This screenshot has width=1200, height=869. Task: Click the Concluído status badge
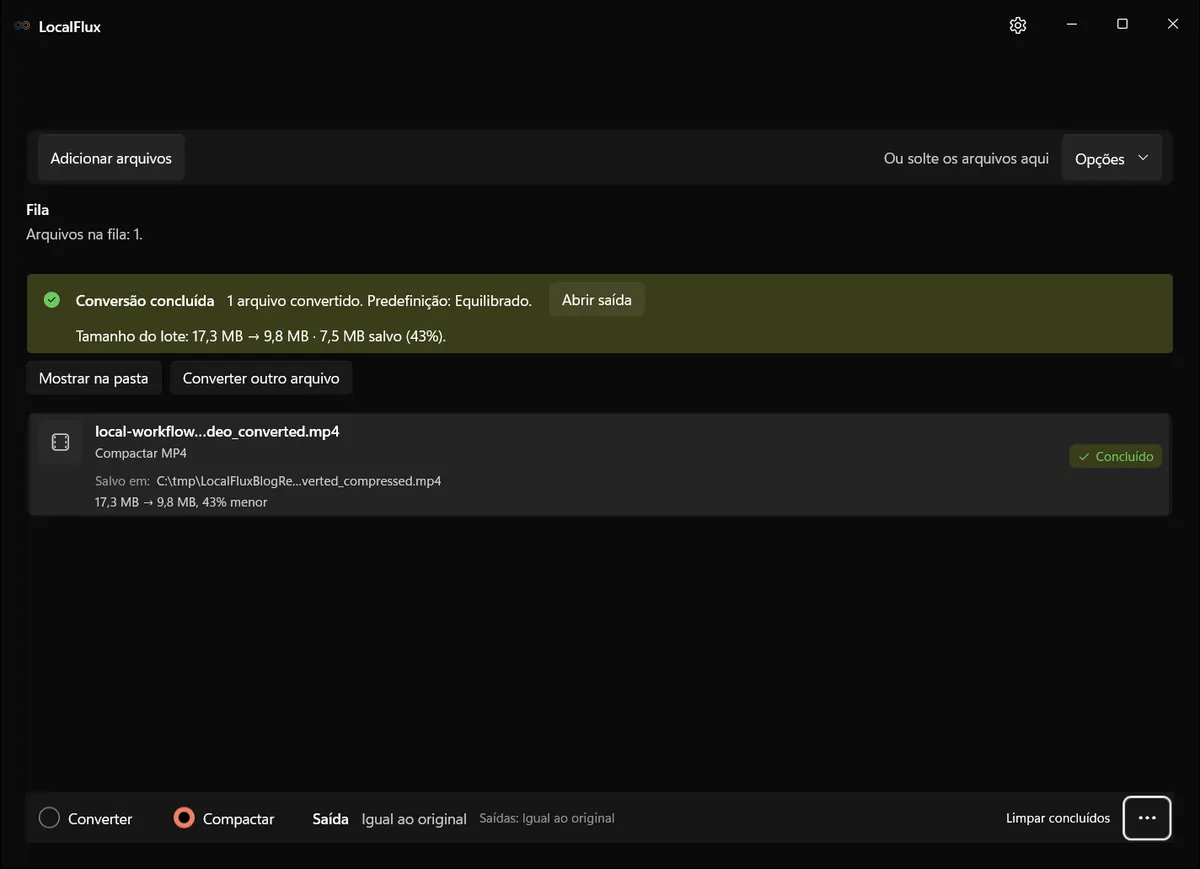click(x=1116, y=456)
